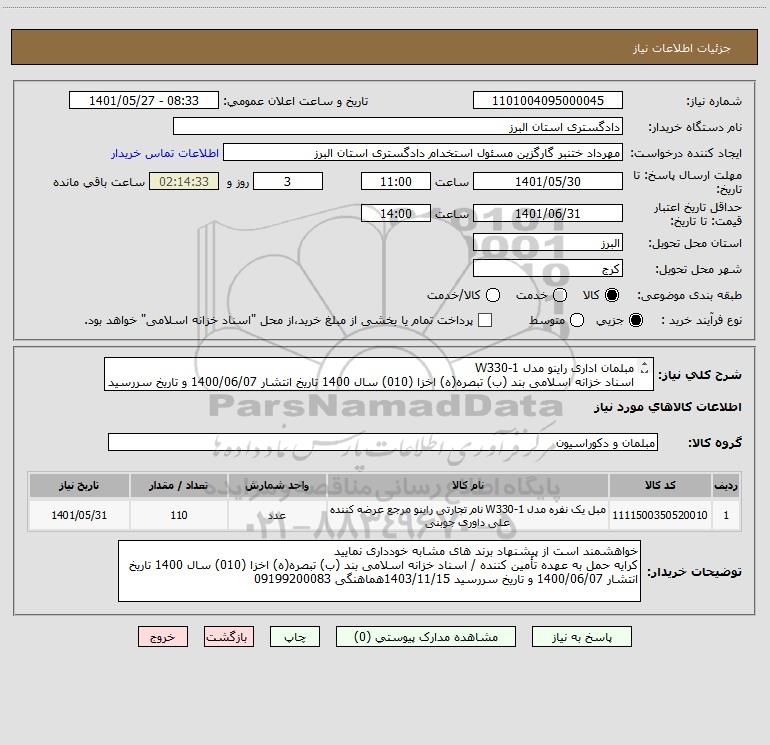Open the اطلاعات تماس خریدار link
This screenshot has width=770, height=745.
pyautogui.click(x=165, y=153)
